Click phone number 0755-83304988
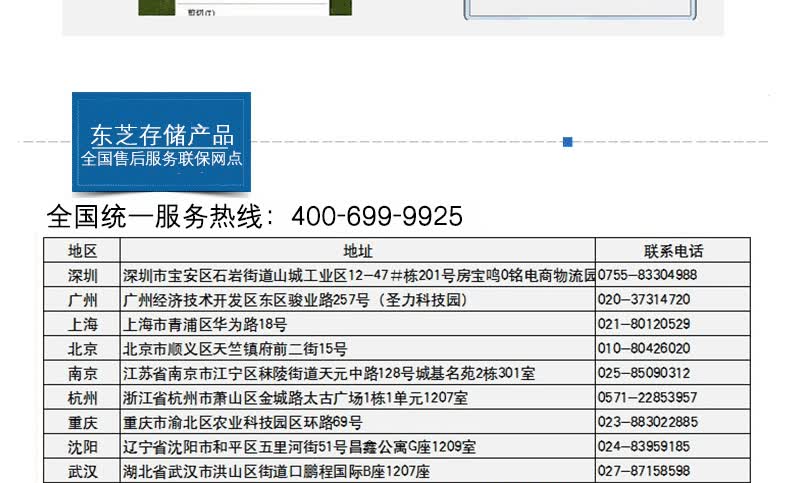790x483 pixels. tap(647, 275)
